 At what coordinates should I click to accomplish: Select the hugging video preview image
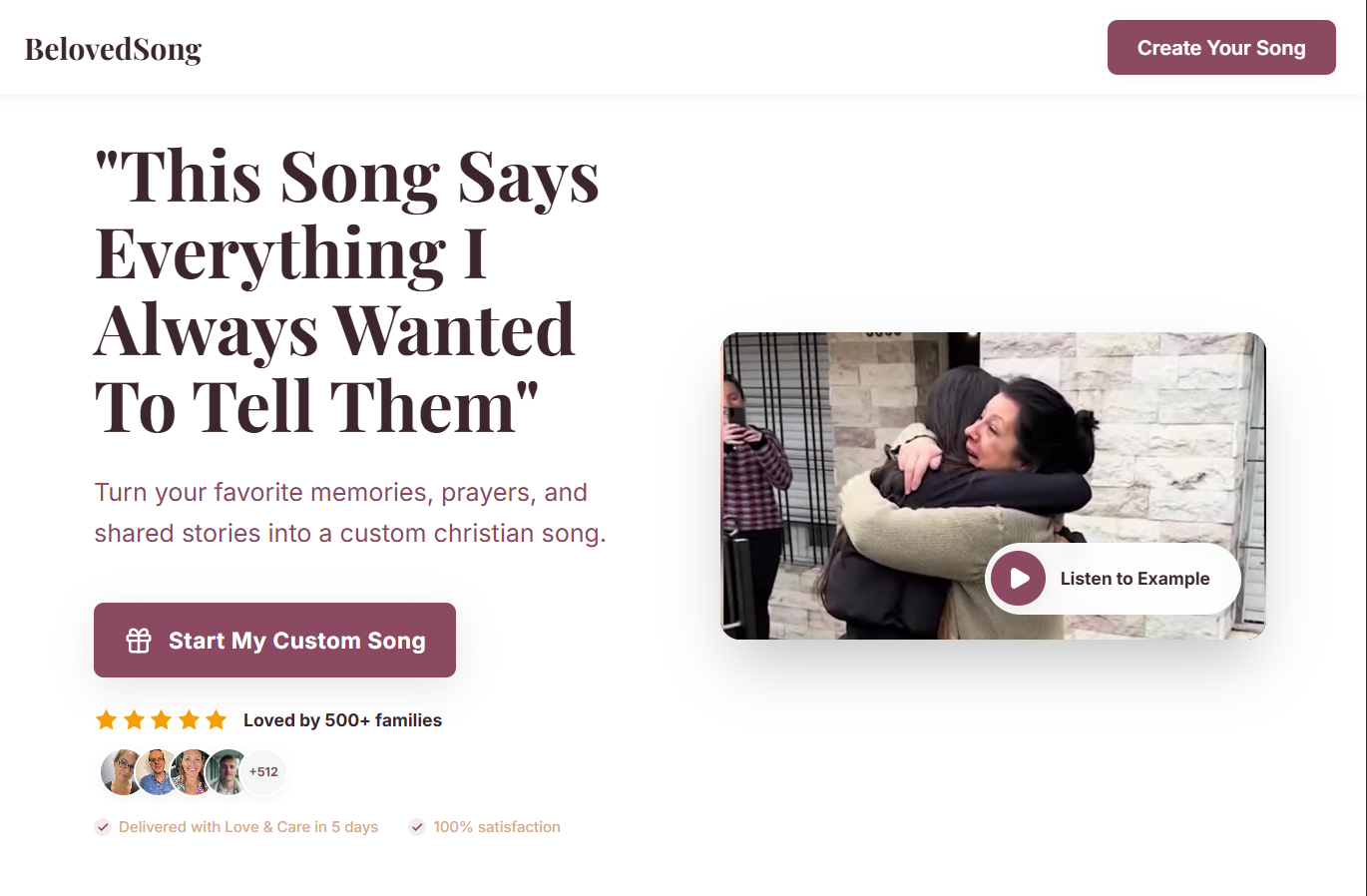[x=993, y=449]
